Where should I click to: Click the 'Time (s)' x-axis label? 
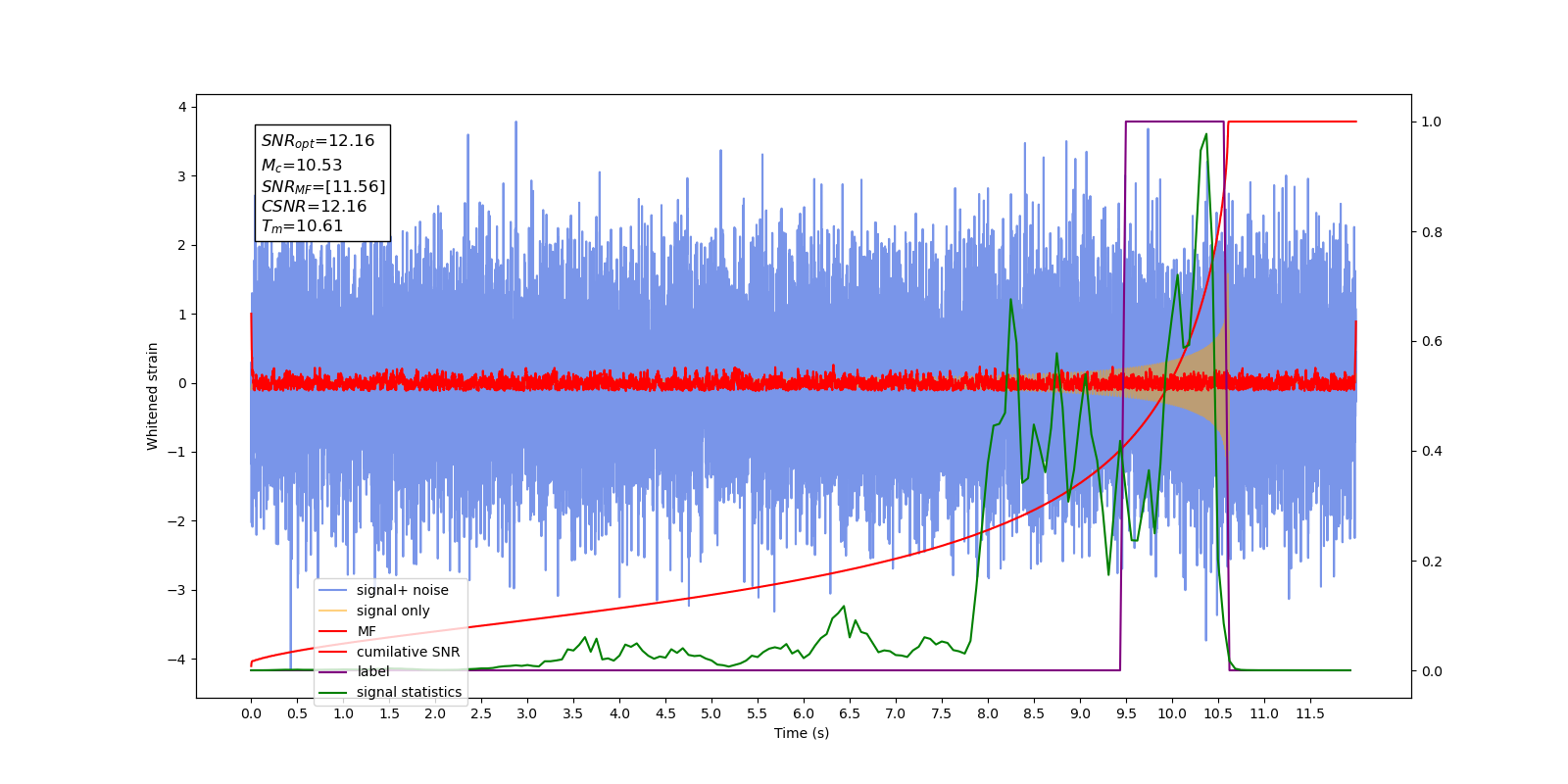802,733
